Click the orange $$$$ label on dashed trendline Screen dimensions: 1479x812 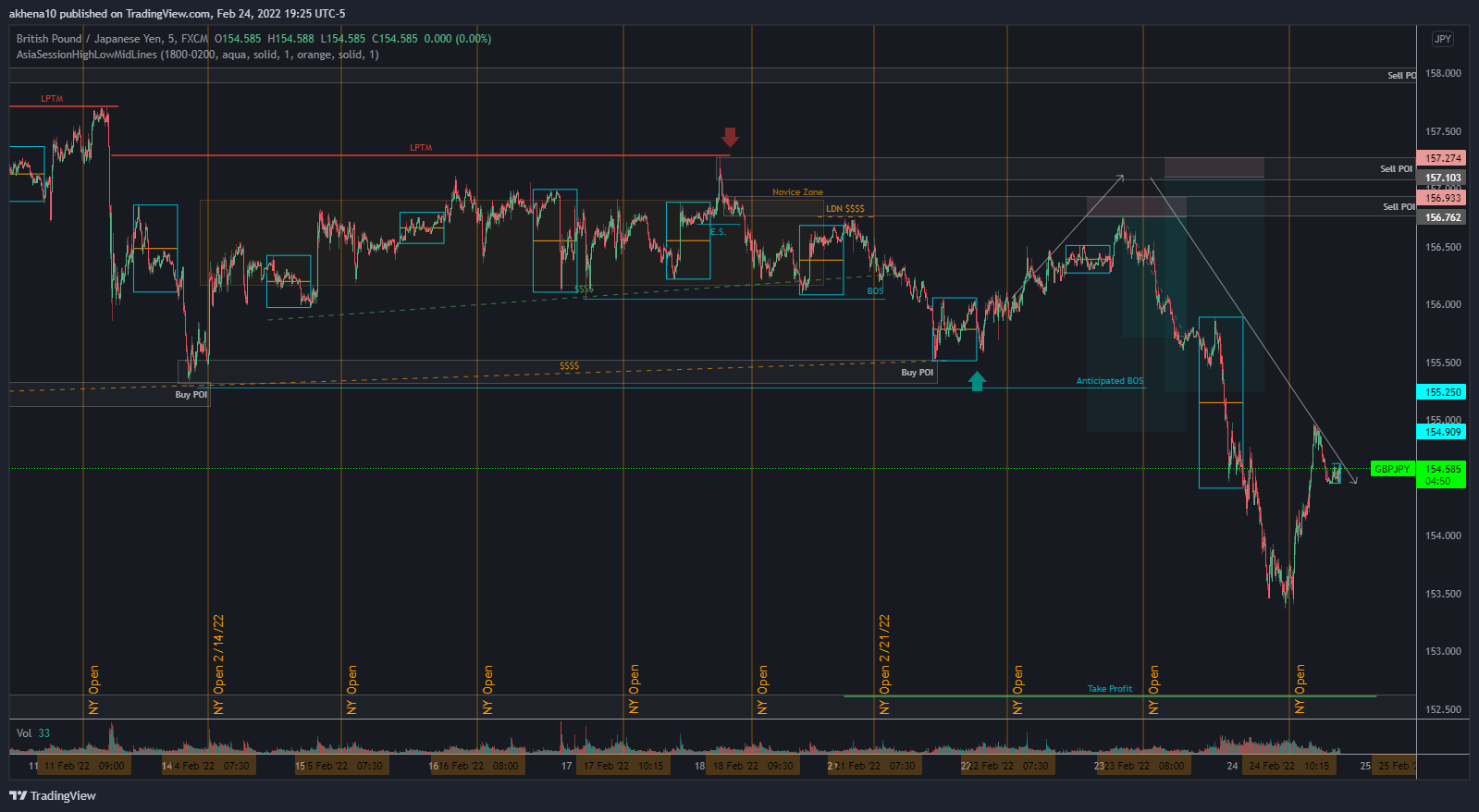point(569,366)
